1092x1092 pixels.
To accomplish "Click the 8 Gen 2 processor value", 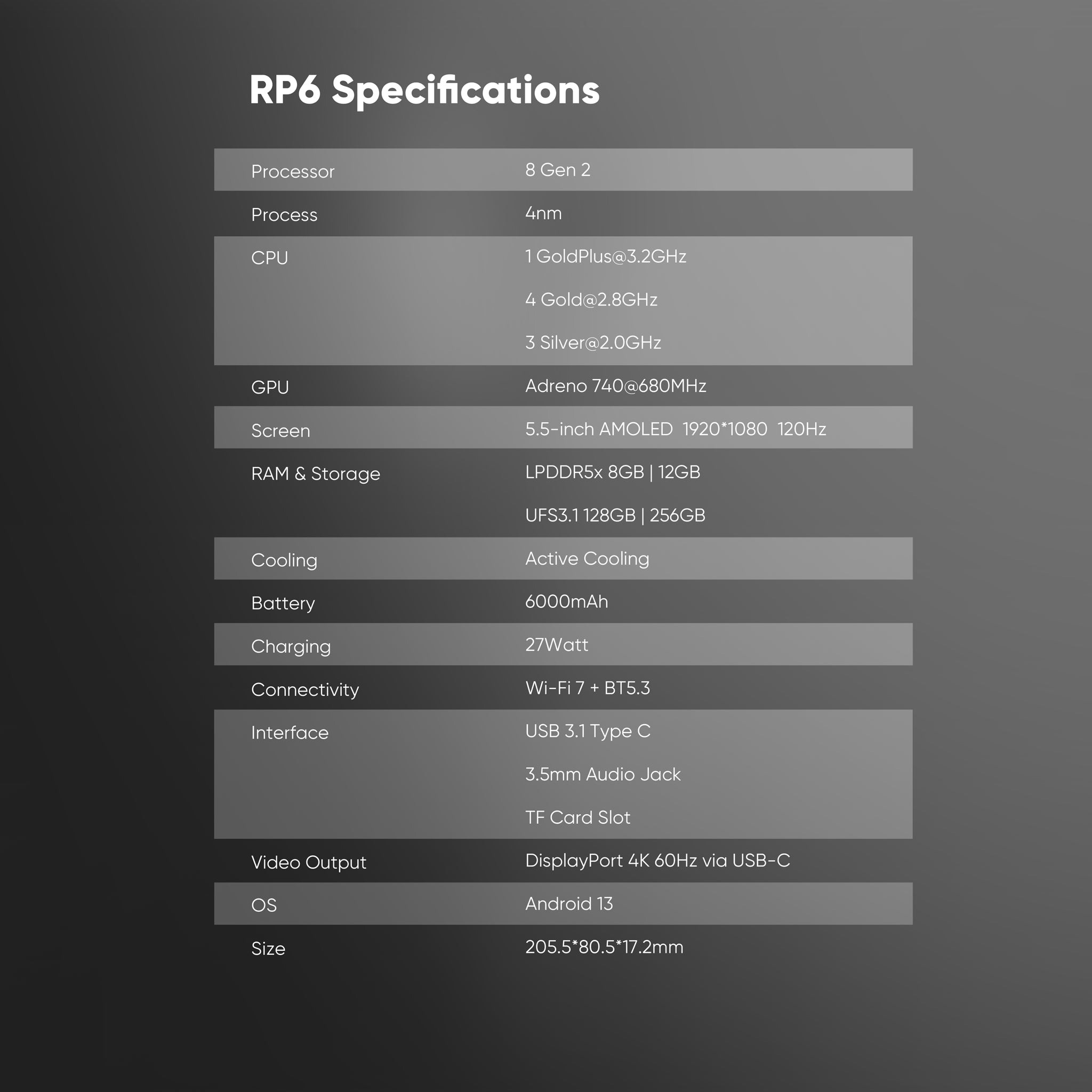I will pos(557,170).
